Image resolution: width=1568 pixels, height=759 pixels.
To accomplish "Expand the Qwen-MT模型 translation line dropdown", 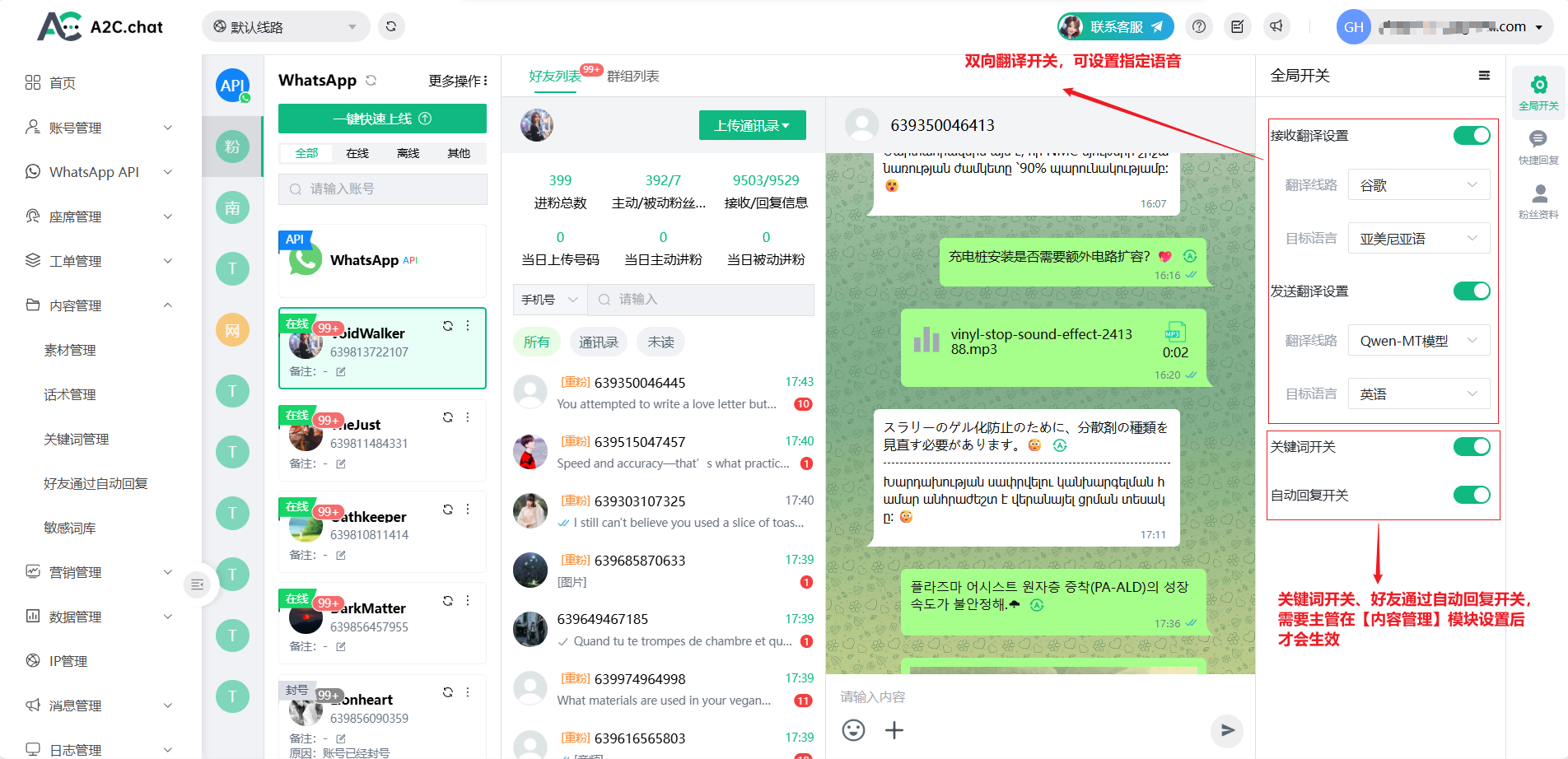I will click(x=1418, y=341).
